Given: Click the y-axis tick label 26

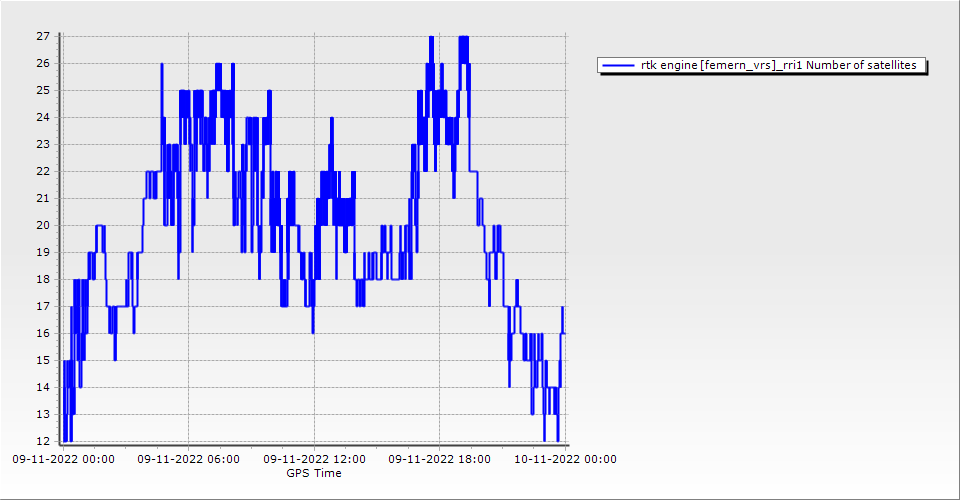Looking at the screenshot, I should tap(43, 63).
